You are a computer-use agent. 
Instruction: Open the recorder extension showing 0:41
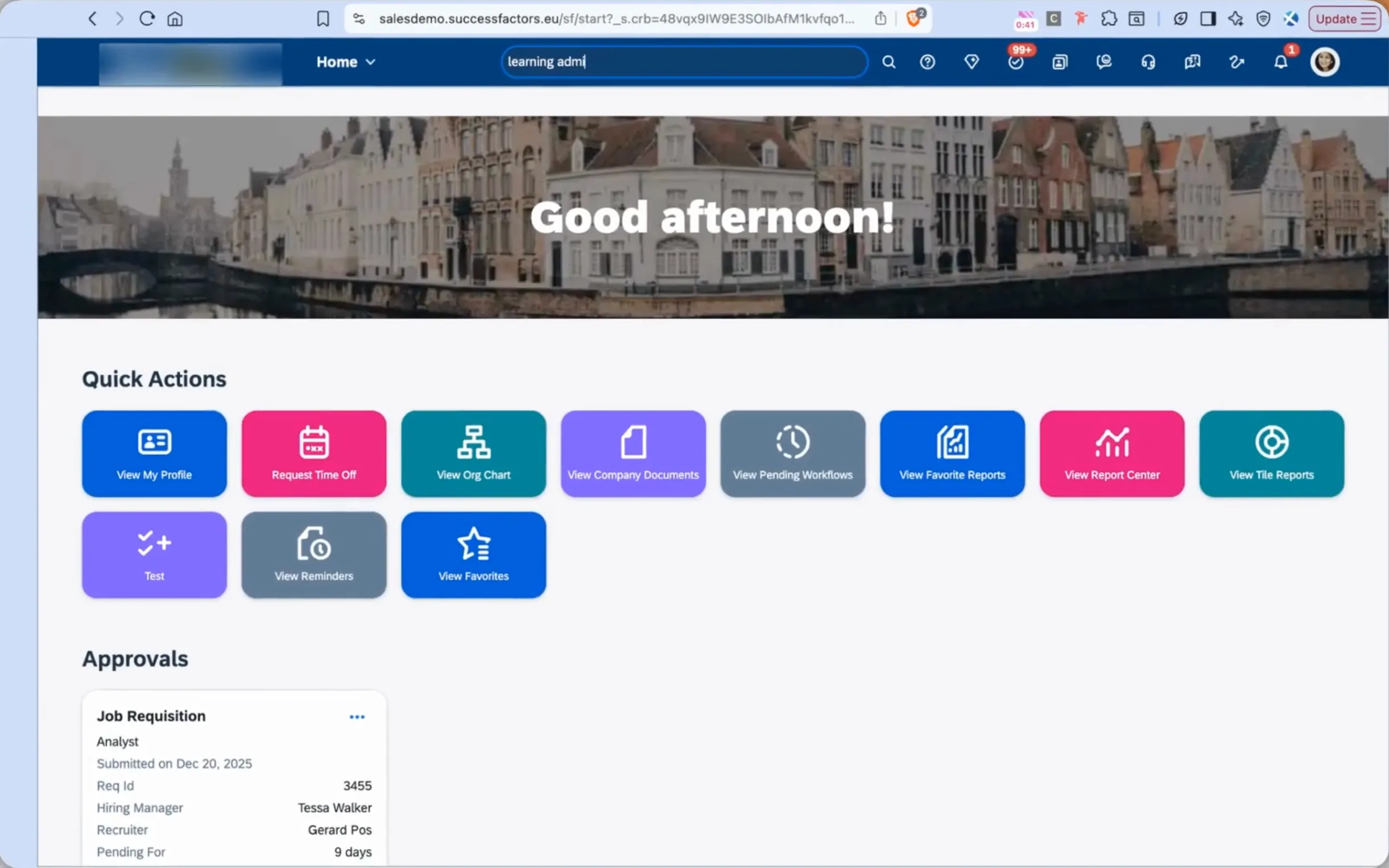(x=1025, y=19)
